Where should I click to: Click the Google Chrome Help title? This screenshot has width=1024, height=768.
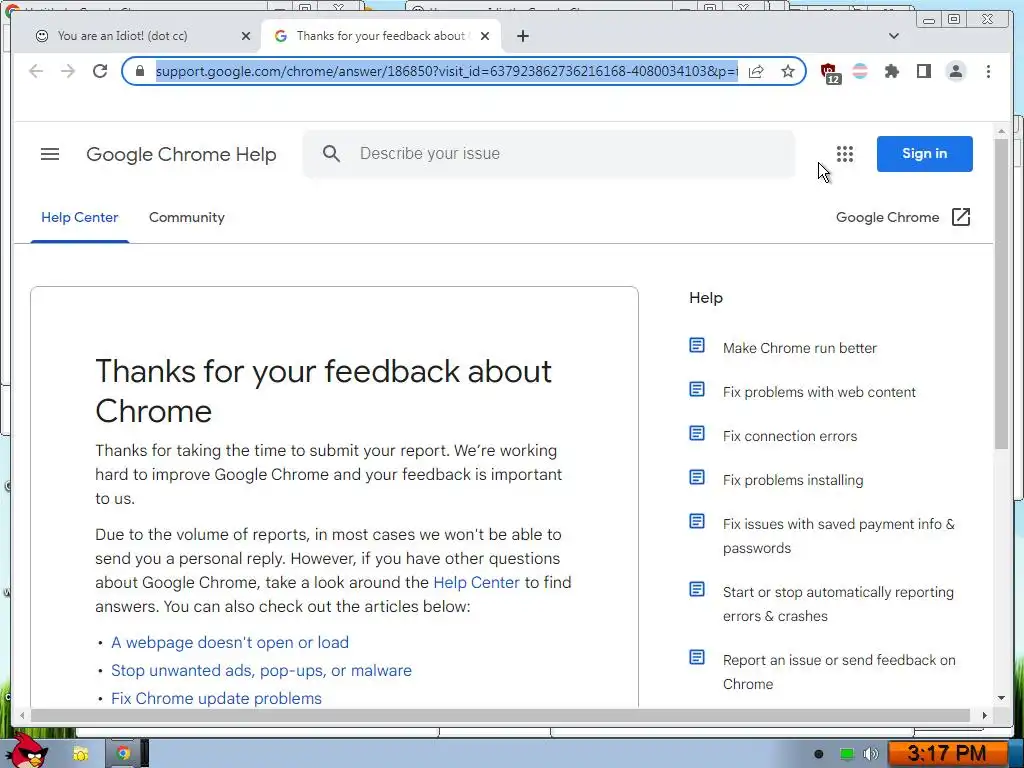pos(182,154)
